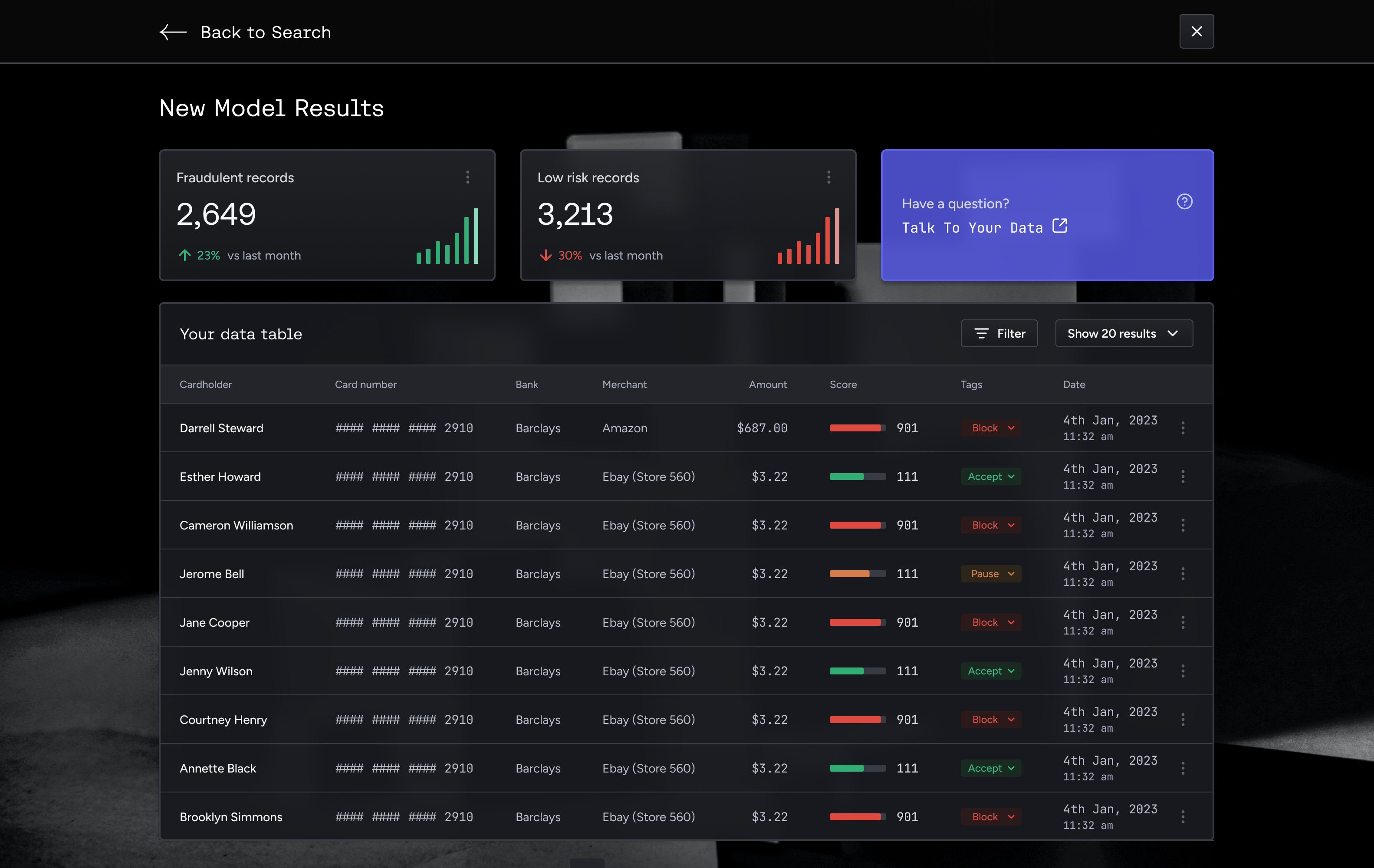This screenshot has height=868, width=1374.
Task: Select cardholder name Jenny Wilson
Action: [x=216, y=671]
